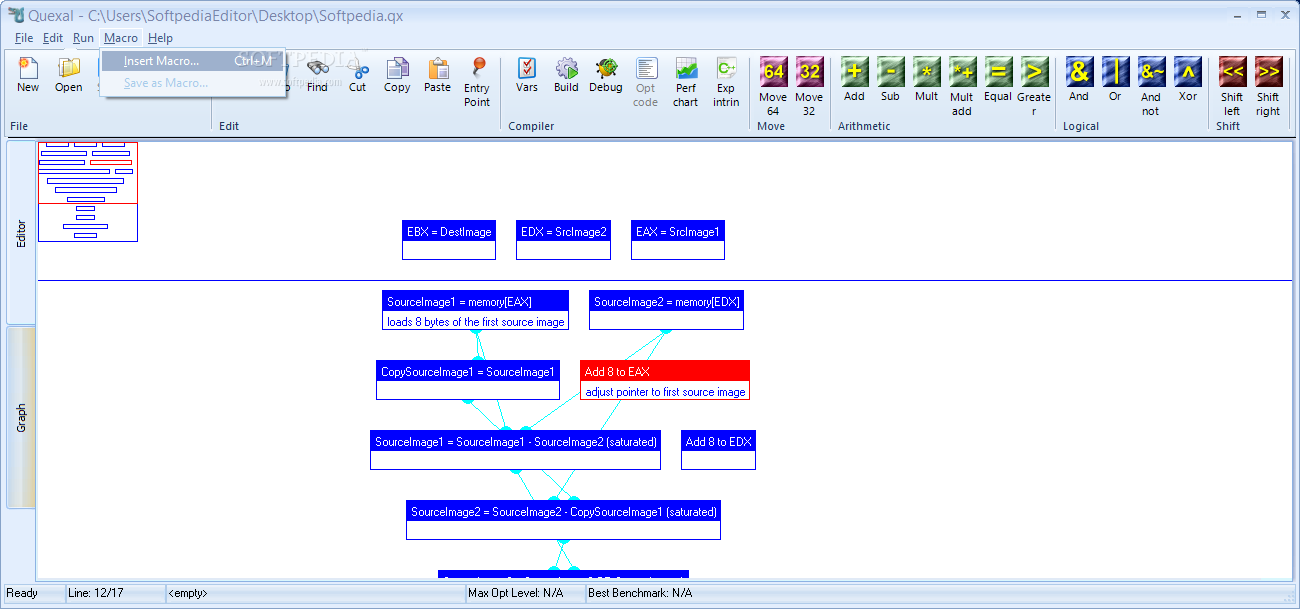Click the Mult arithmetic icon
This screenshot has width=1300, height=609.
[927, 71]
